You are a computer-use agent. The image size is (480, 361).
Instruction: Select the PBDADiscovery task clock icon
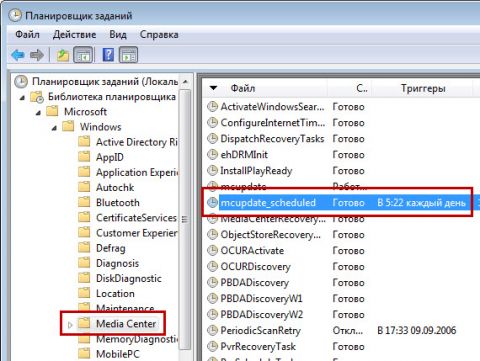tap(212, 283)
